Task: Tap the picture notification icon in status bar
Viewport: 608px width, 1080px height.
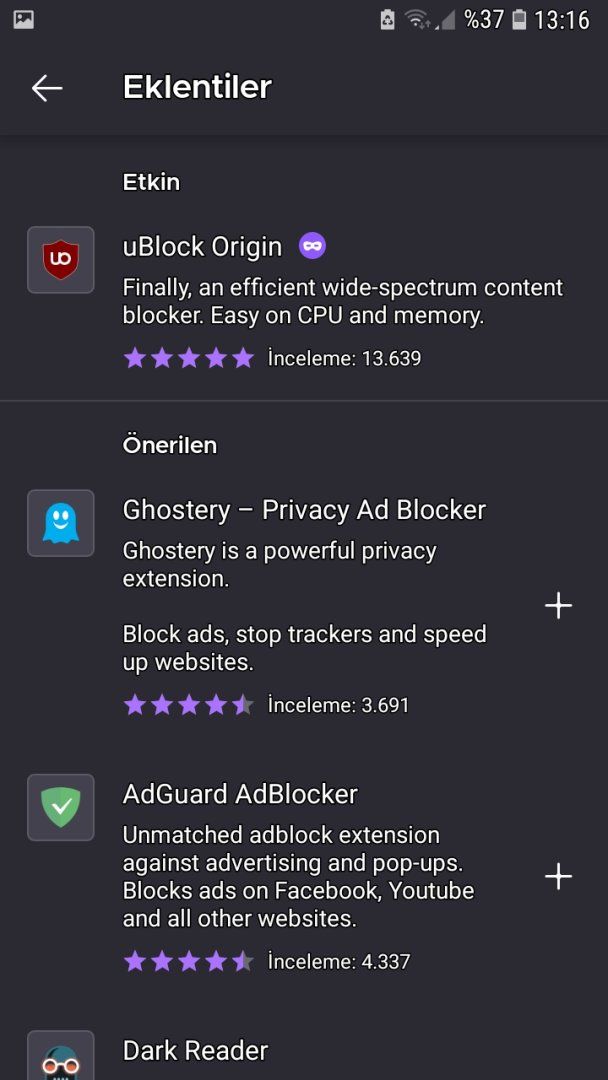Action: [24, 19]
